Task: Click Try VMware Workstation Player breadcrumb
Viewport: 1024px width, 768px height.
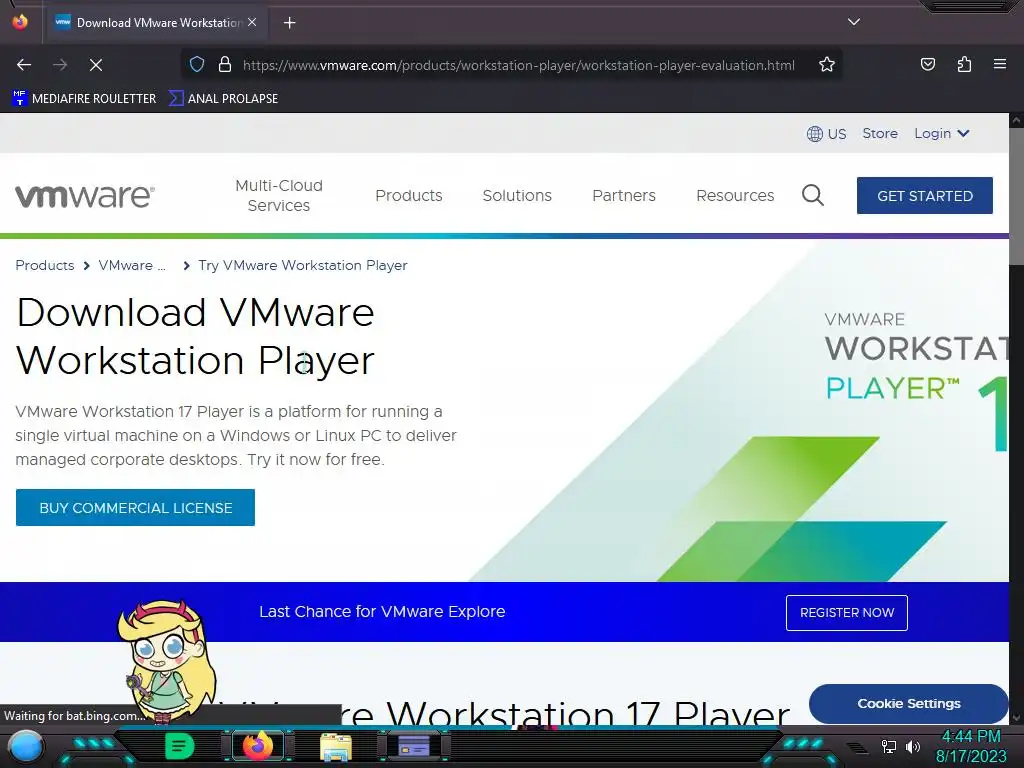Action: pyautogui.click(x=302, y=265)
